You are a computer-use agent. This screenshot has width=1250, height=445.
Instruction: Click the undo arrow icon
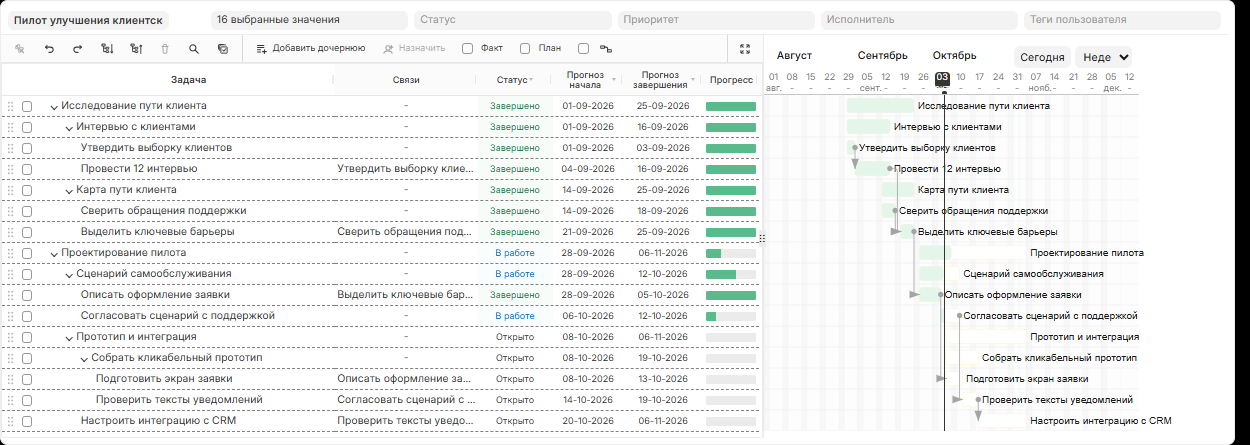(x=49, y=48)
